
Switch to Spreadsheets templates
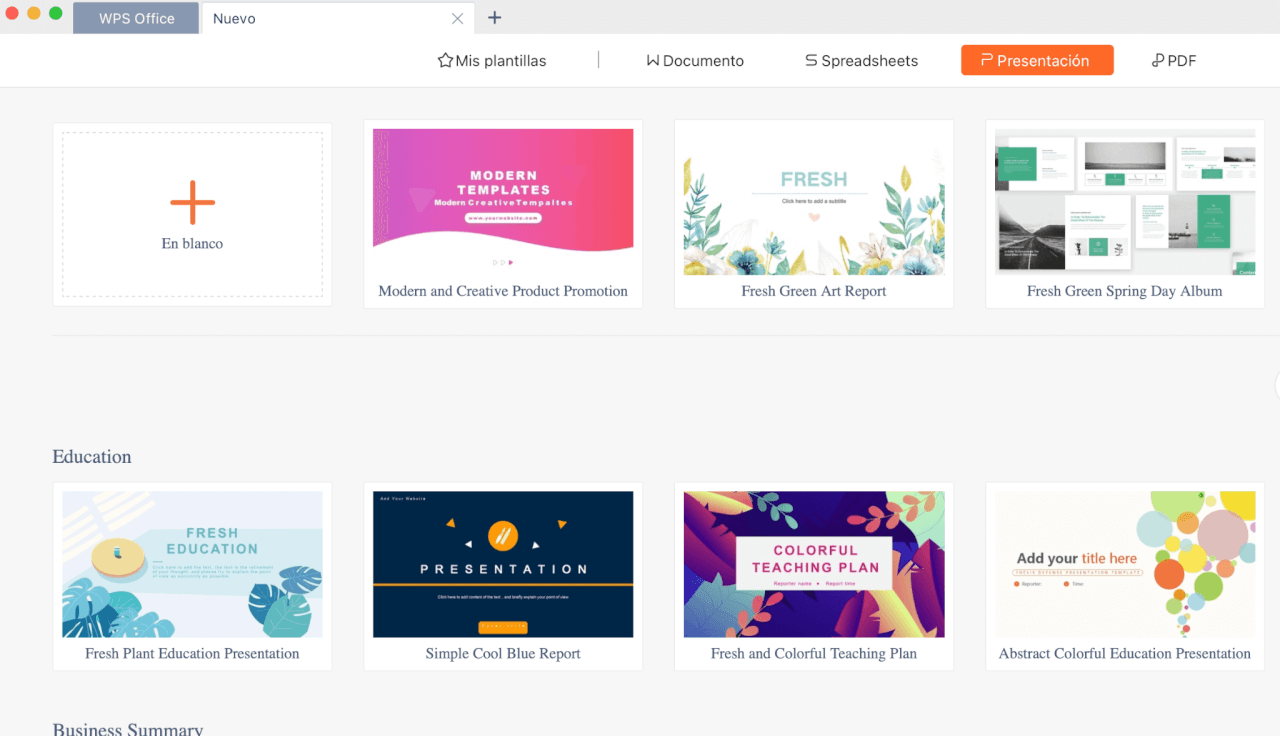coord(861,61)
